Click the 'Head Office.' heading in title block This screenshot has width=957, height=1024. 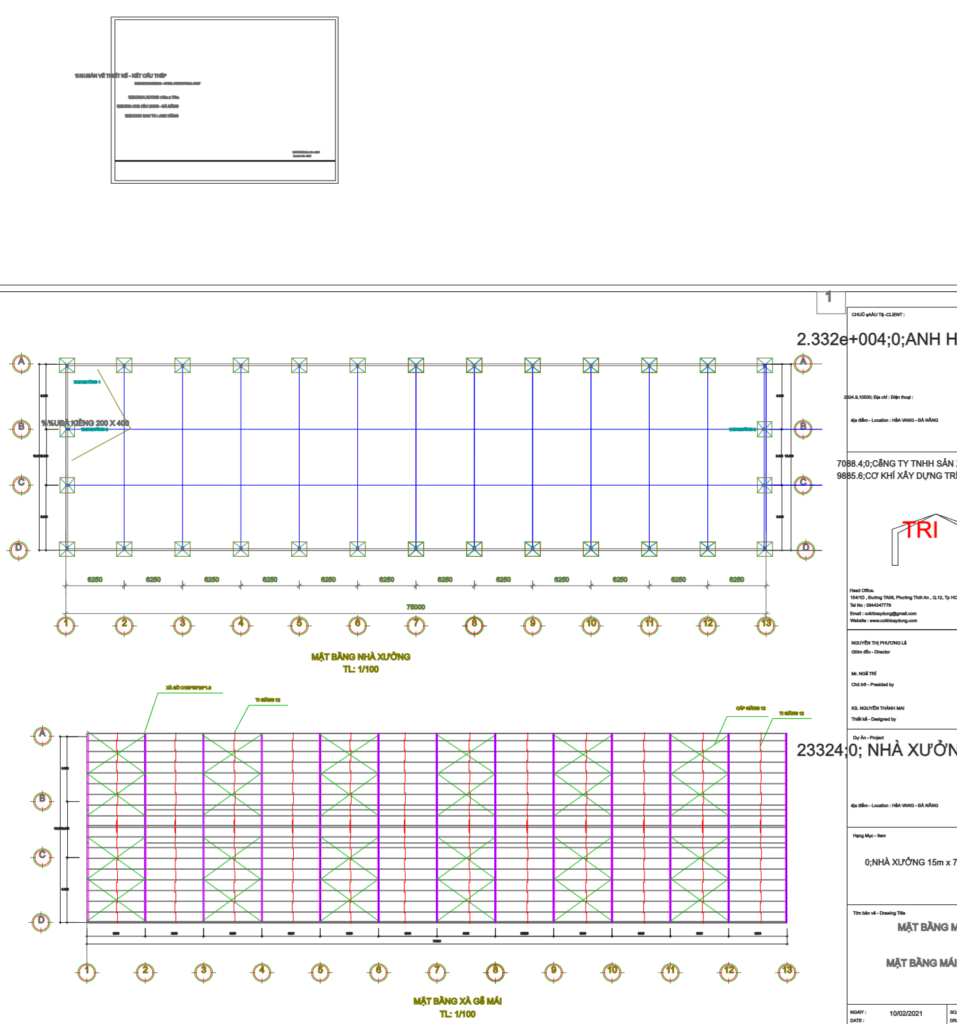pyautogui.click(x=862, y=590)
